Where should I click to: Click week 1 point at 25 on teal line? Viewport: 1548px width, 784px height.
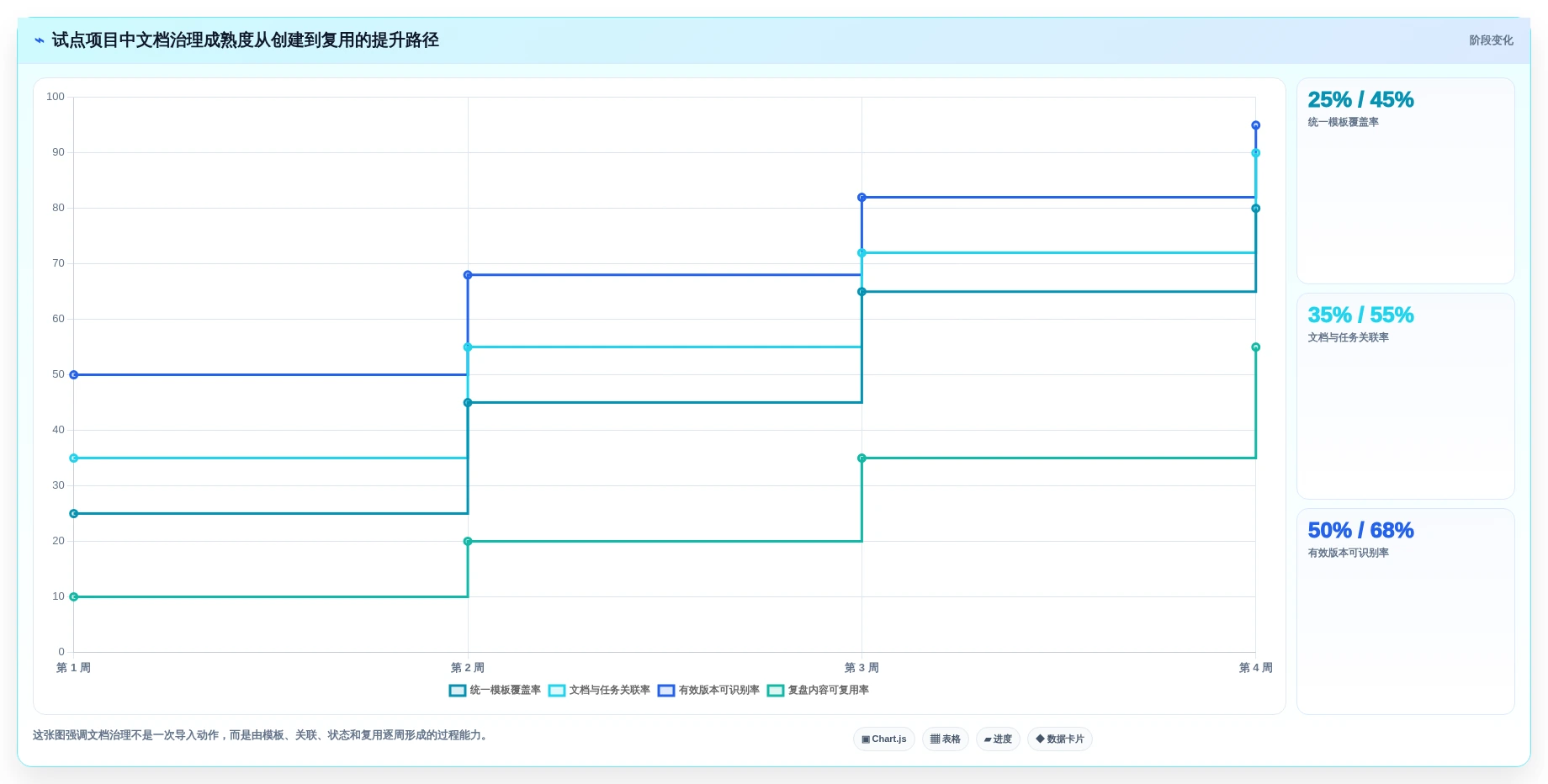(x=74, y=513)
